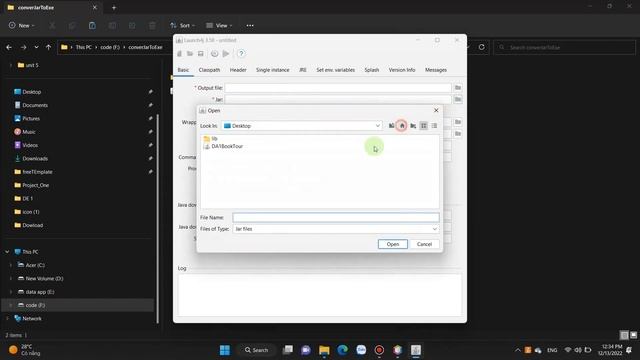This screenshot has width=640, height=360.
Task: Expand the Network tree node
Action: [x=7, y=318]
